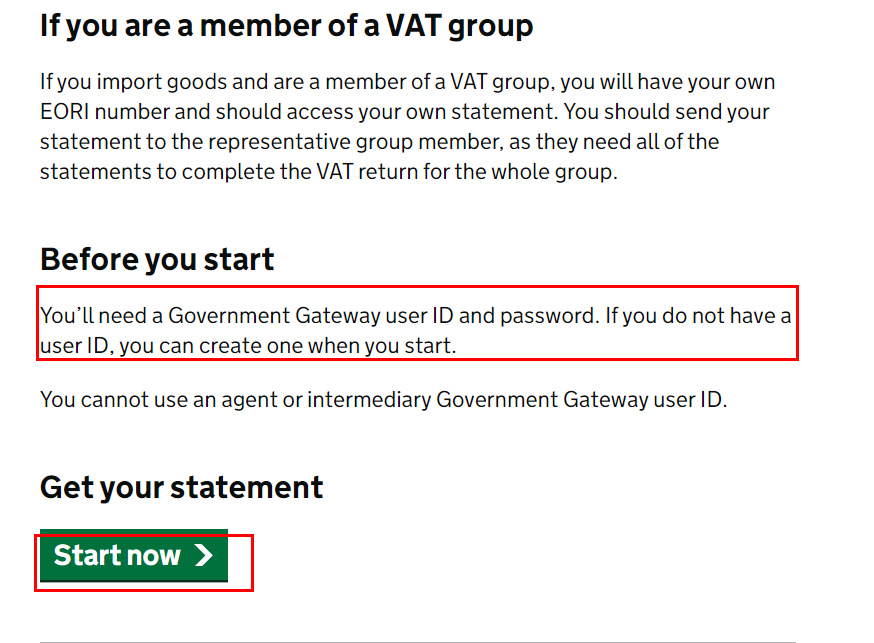Click the 'Get your statement' heading
Image resolution: width=874 pixels, height=643 pixels.
point(181,488)
